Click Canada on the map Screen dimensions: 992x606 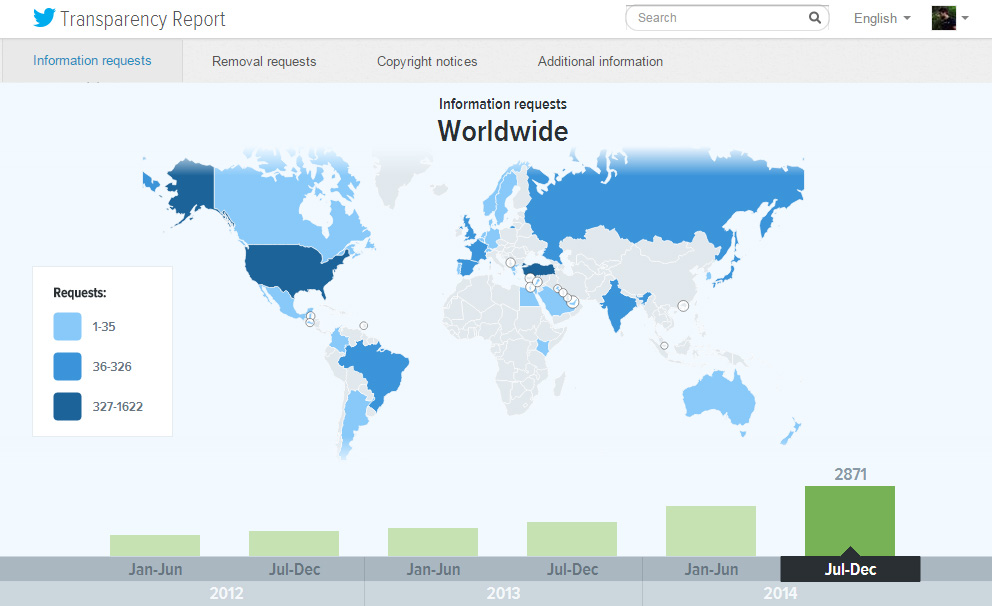tap(272, 212)
